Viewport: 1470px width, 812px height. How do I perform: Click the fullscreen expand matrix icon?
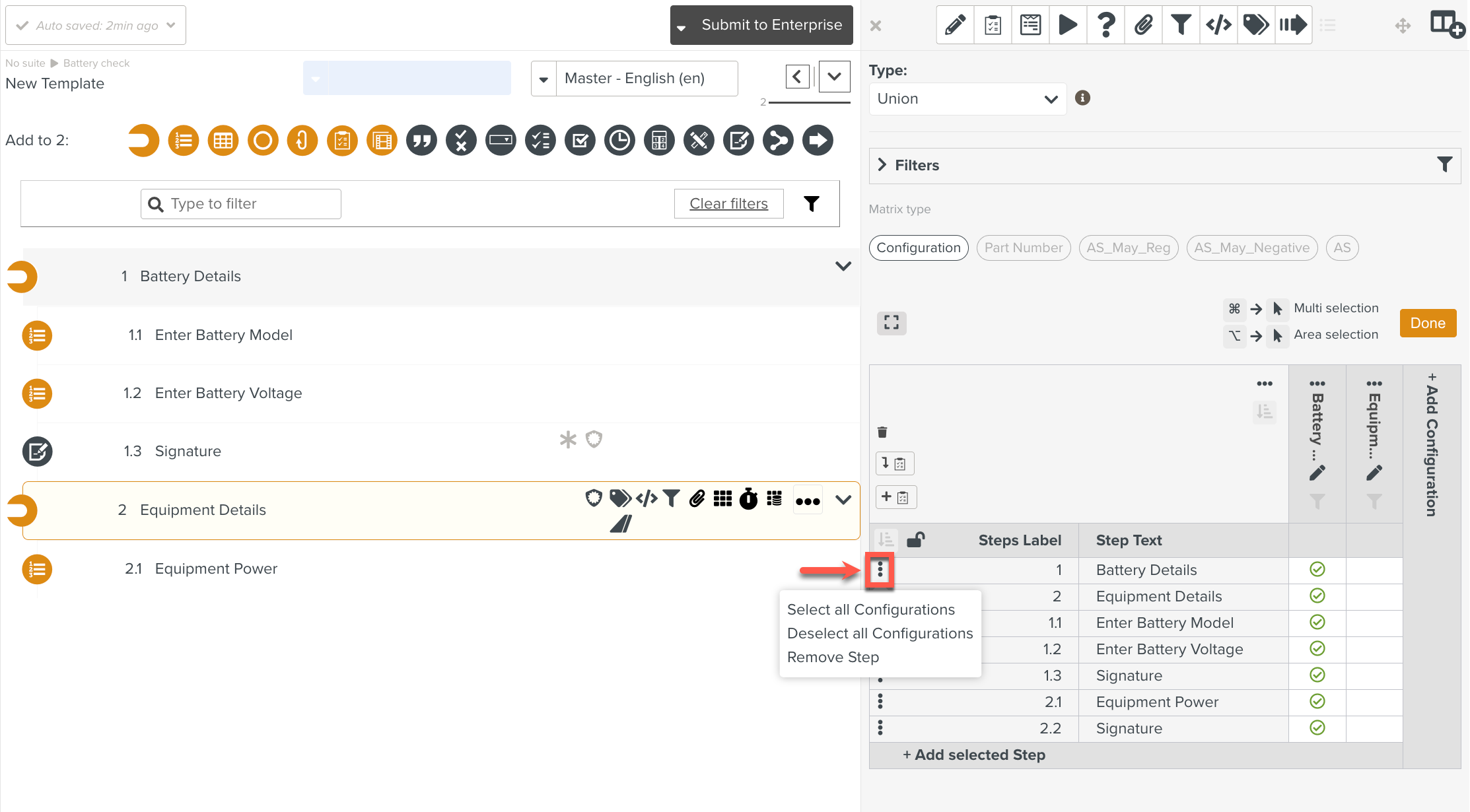[892, 323]
